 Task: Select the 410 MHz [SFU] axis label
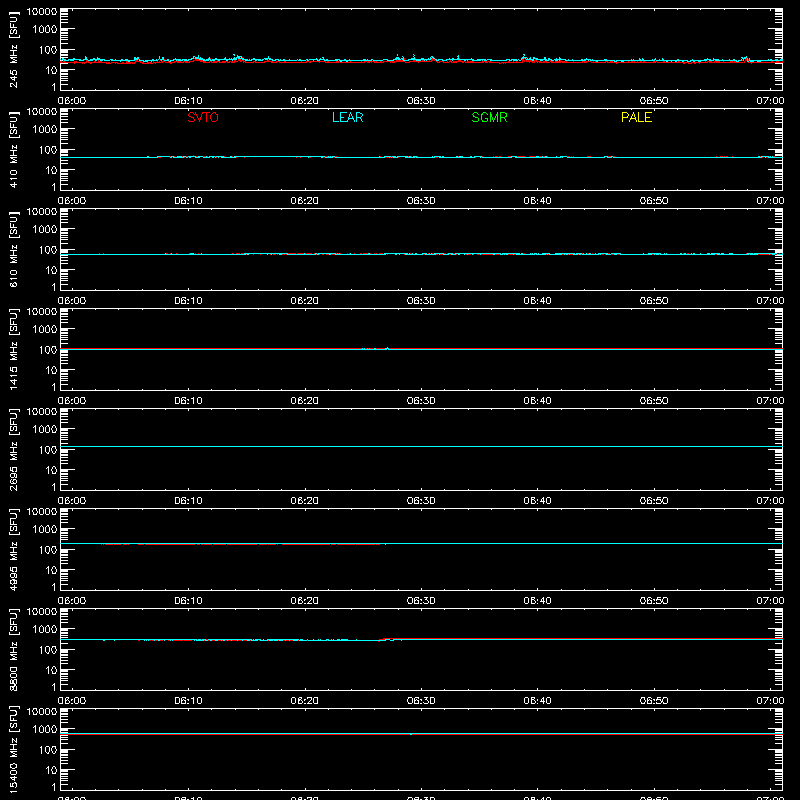coord(13,149)
